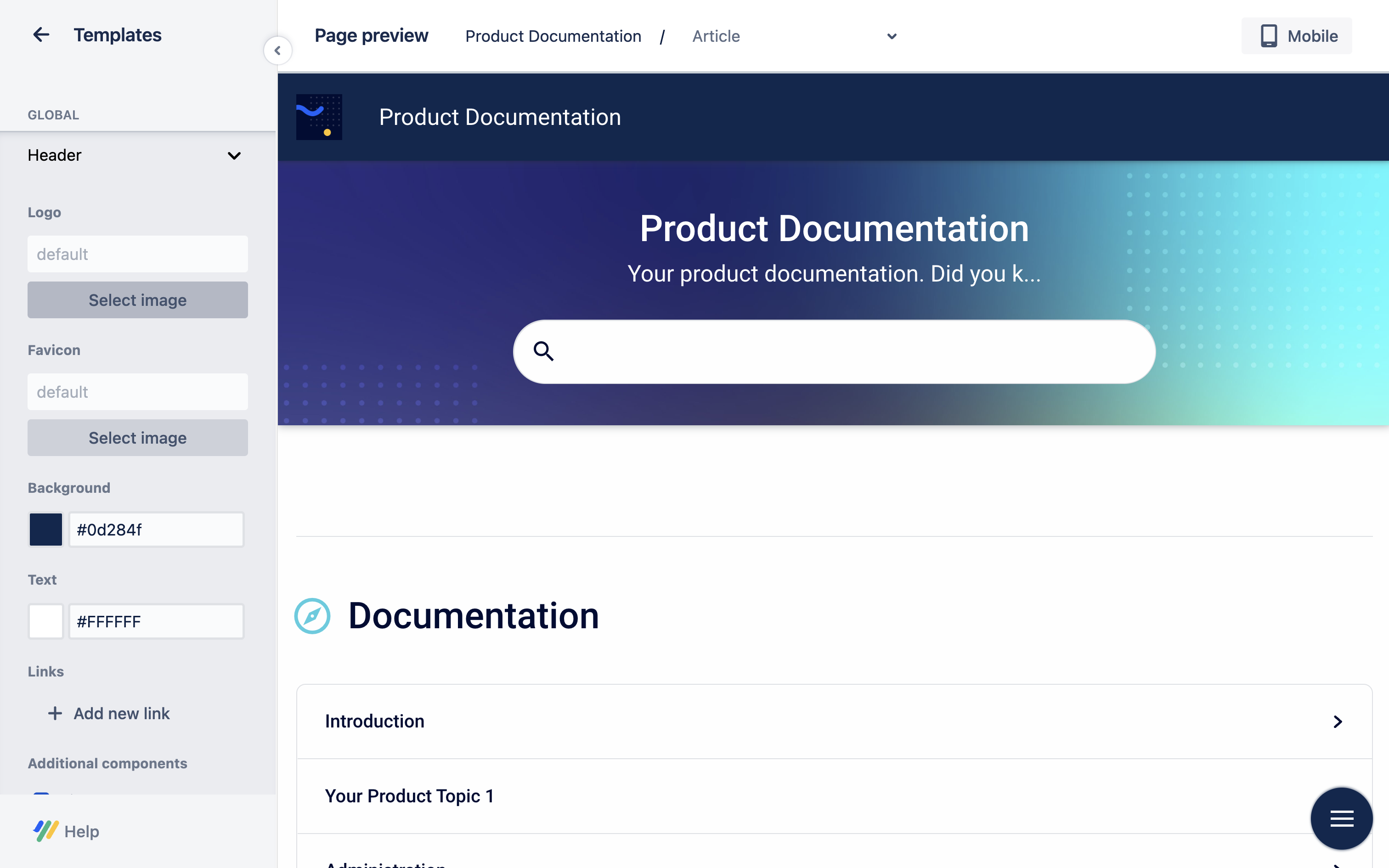Screen dimensions: 1389x868
Task: Click the plus icon for Add new link
Action: click(x=55, y=713)
